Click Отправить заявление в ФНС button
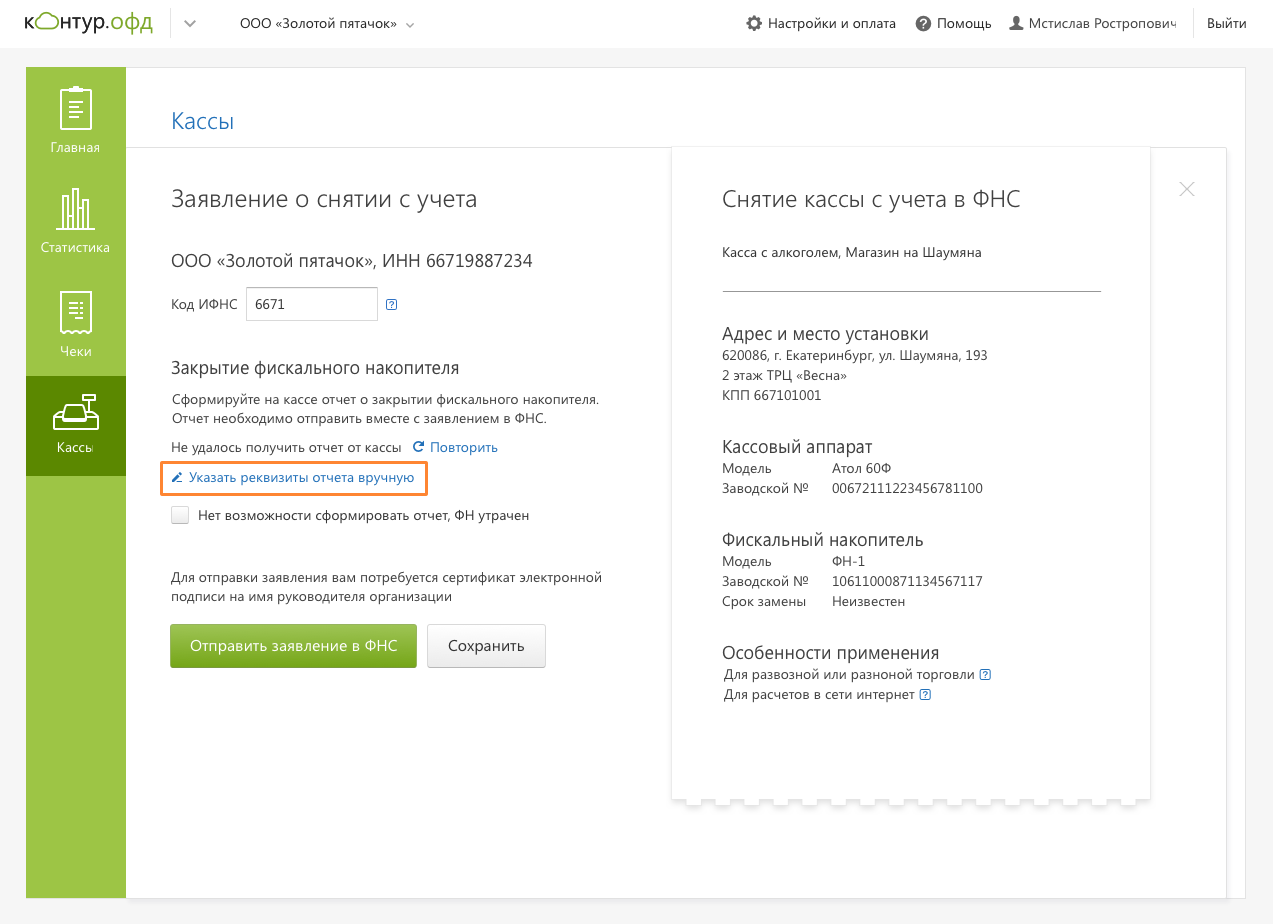This screenshot has height=924, width=1273. (x=293, y=646)
